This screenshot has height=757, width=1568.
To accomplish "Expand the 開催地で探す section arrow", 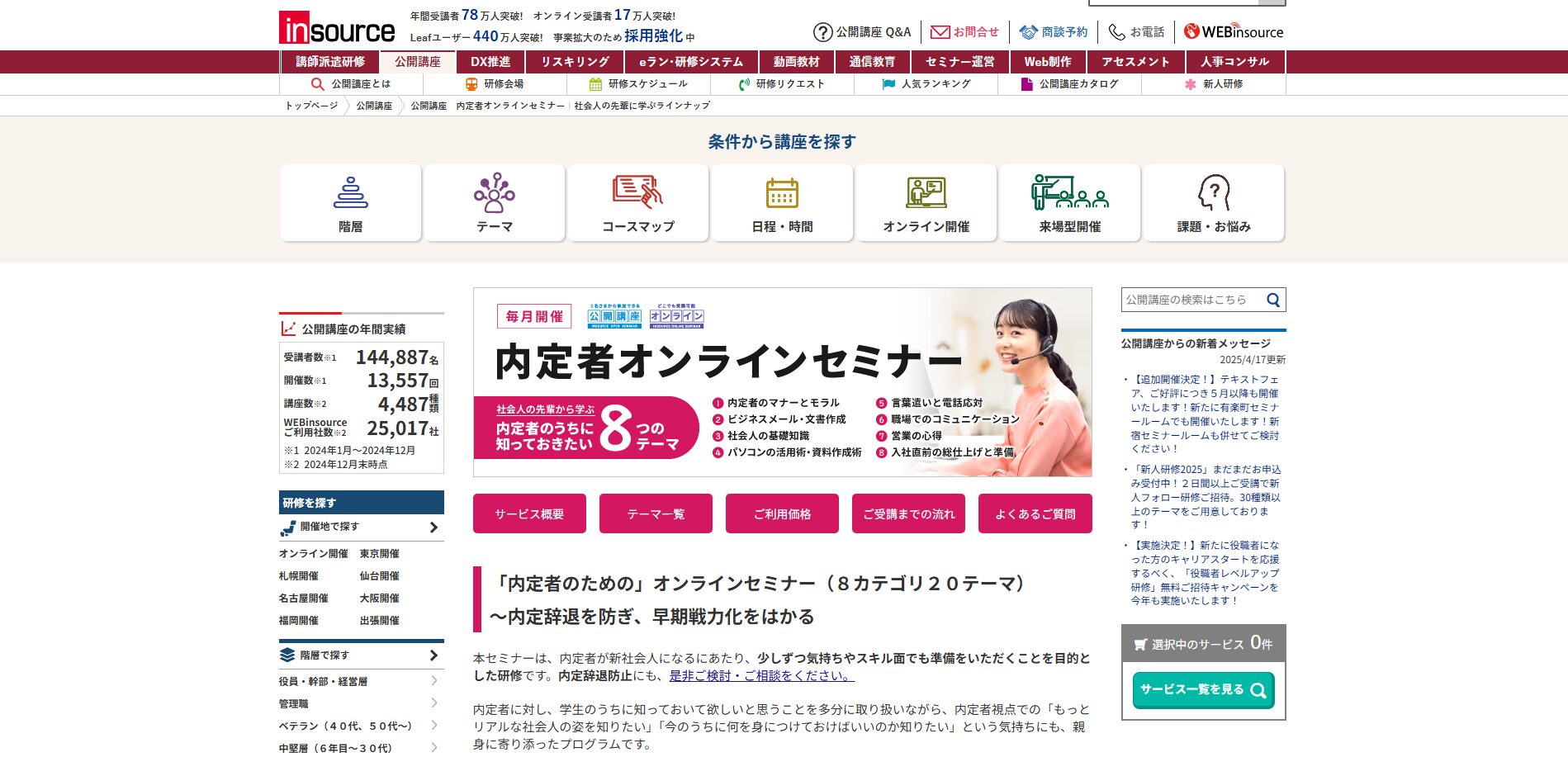I will (x=434, y=528).
